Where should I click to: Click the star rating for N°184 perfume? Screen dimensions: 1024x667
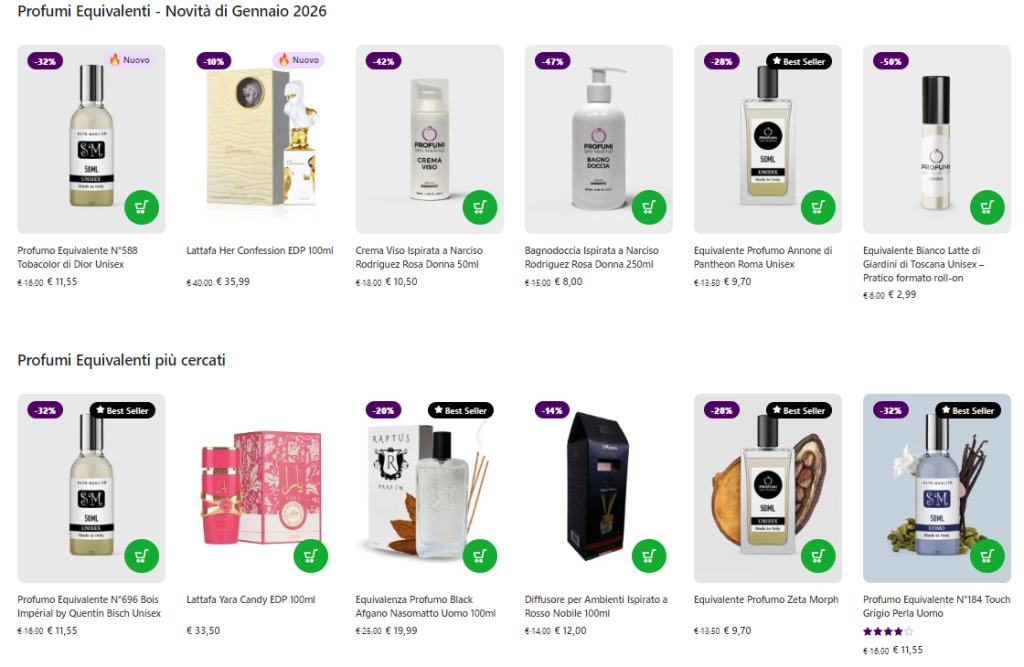tap(888, 632)
